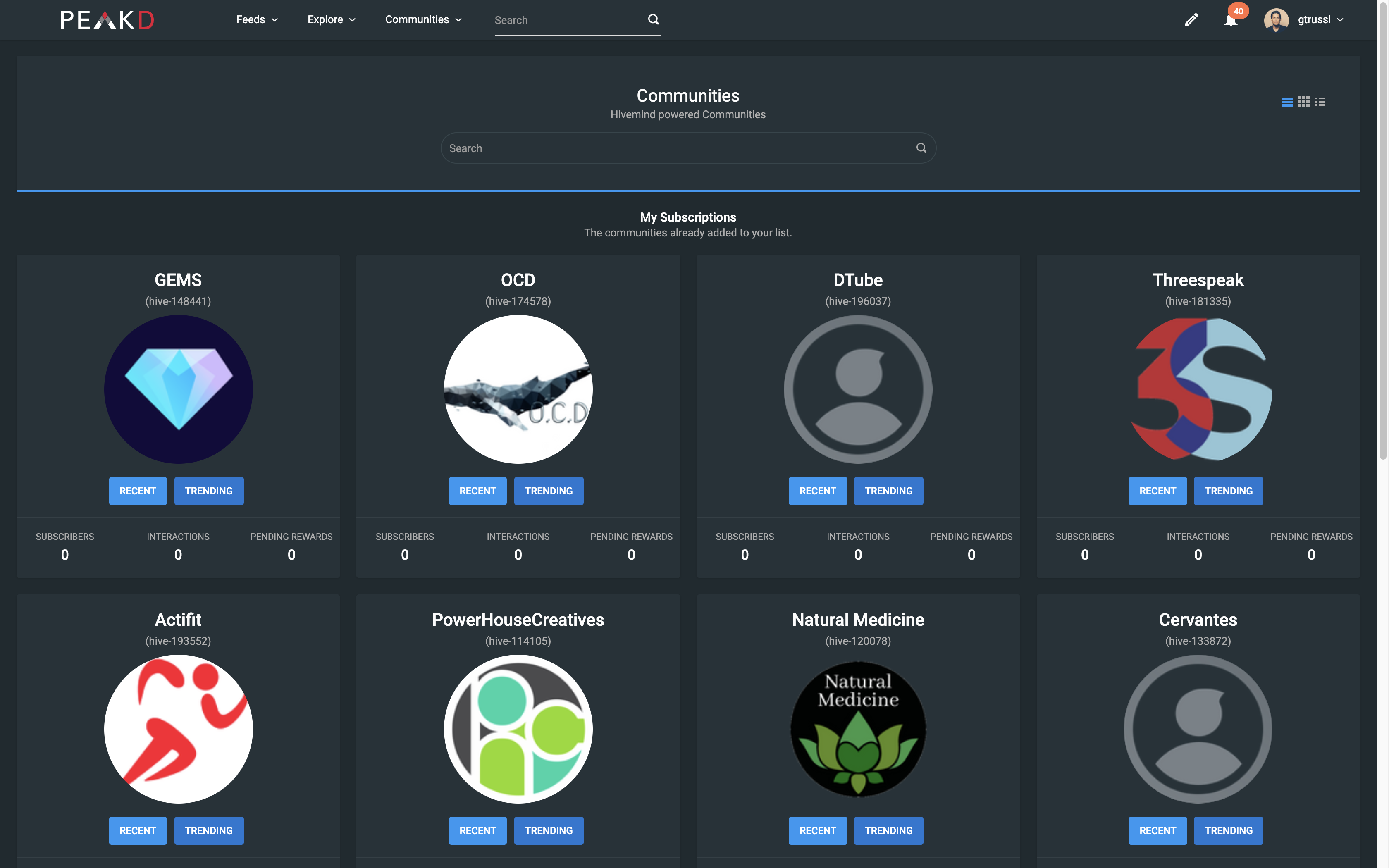This screenshot has height=868, width=1389.
Task: Click the (hive-114105) identifier text
Action: 518,641
